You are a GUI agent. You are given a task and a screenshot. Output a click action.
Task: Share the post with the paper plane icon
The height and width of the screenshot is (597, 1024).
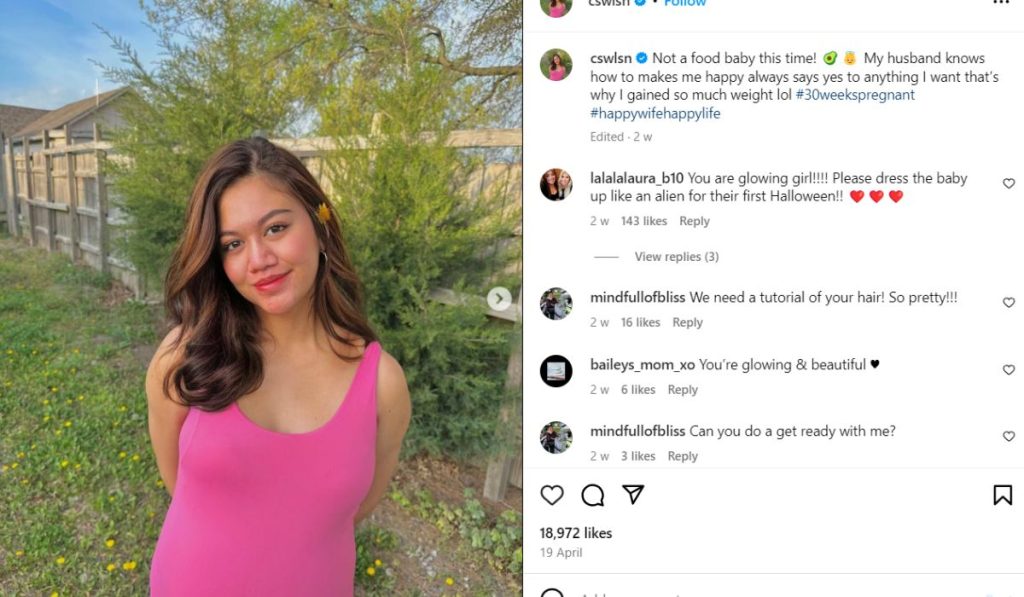point(633,494)
